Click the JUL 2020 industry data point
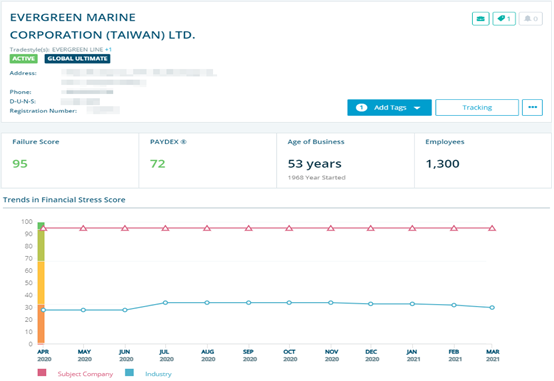 [165, 303]
